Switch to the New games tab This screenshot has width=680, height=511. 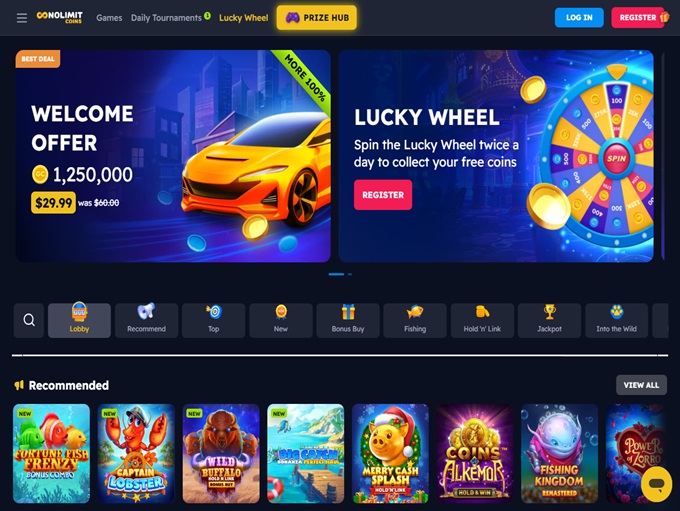281,320
